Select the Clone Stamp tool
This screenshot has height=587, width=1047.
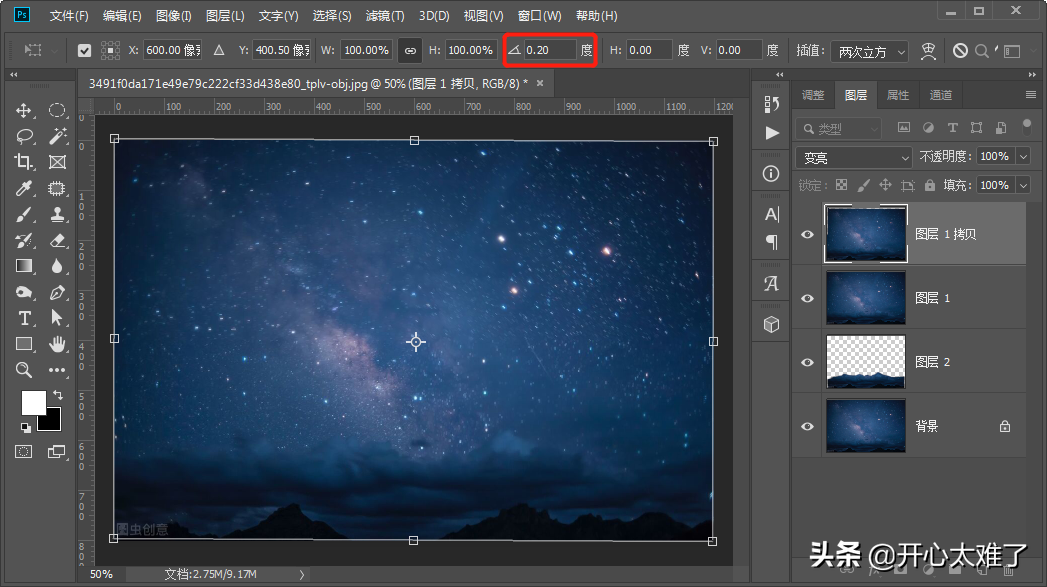(x=57, y=214)
